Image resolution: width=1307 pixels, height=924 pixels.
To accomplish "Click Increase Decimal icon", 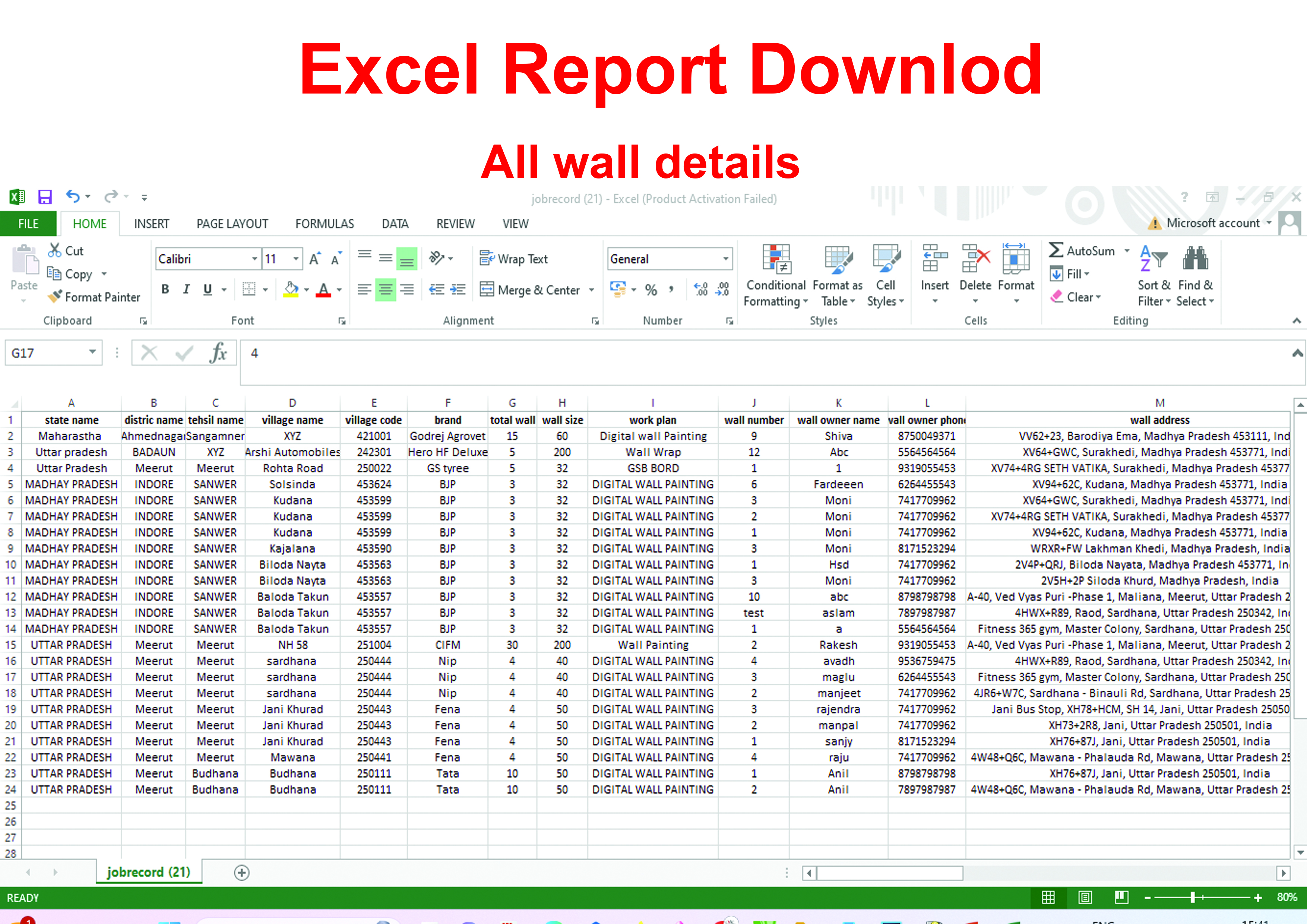I will [701, 289].
